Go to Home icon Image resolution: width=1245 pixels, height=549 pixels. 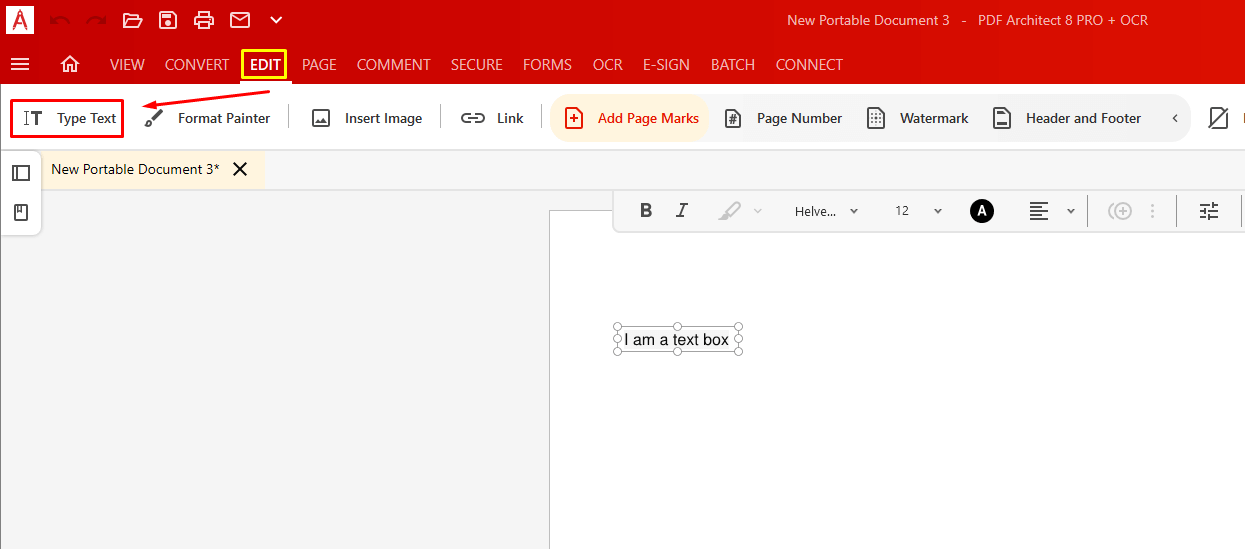70,64
